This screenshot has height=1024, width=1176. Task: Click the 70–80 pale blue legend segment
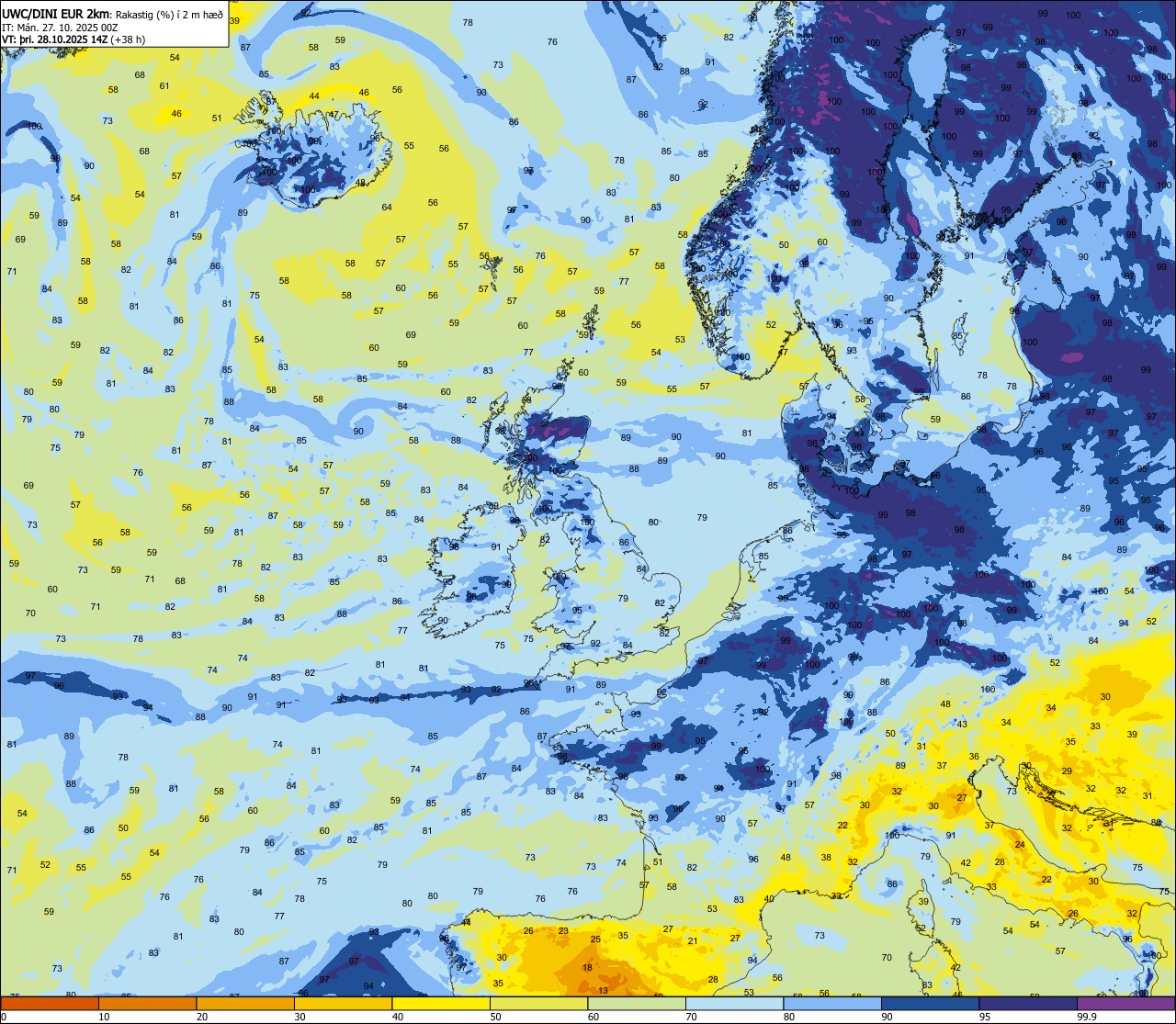point(735,1003)
